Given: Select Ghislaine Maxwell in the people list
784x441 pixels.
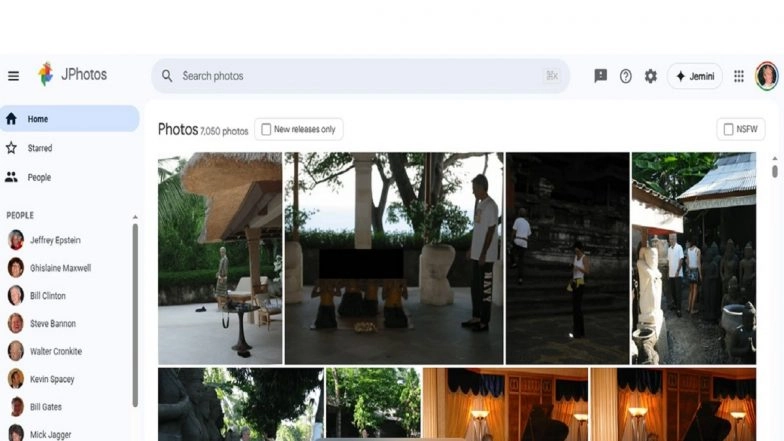Looking at the screenshot, I should [x=60, y=268].
